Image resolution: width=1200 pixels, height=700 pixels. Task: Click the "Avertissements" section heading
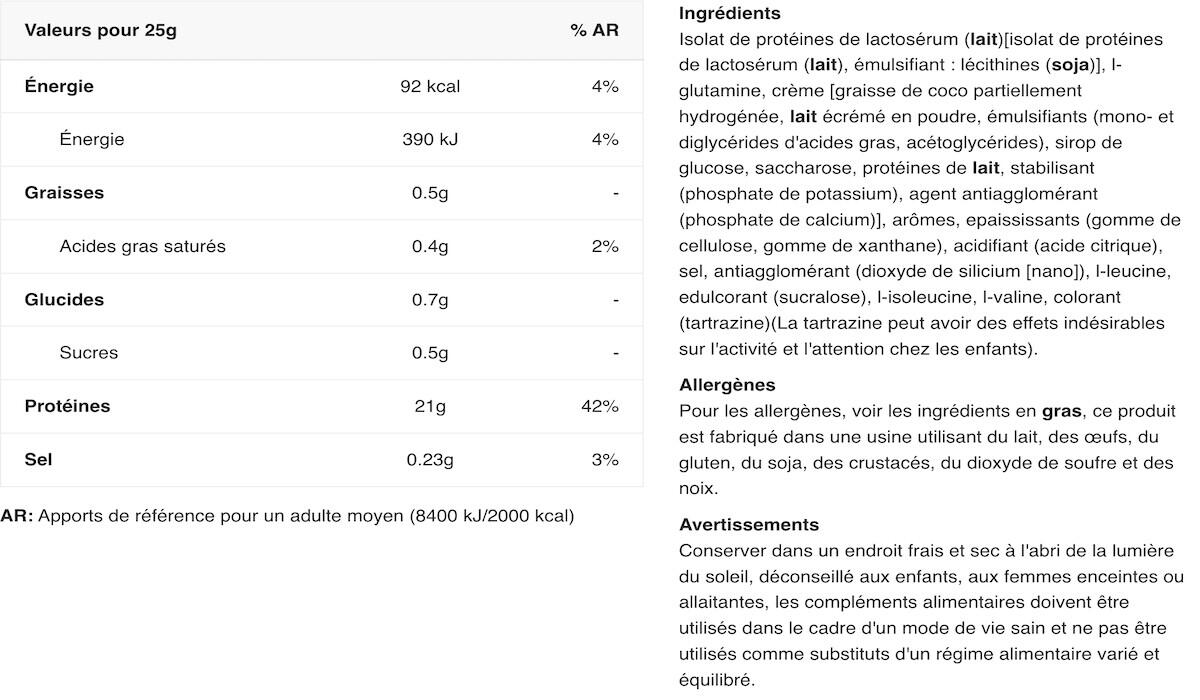(748, 525)
